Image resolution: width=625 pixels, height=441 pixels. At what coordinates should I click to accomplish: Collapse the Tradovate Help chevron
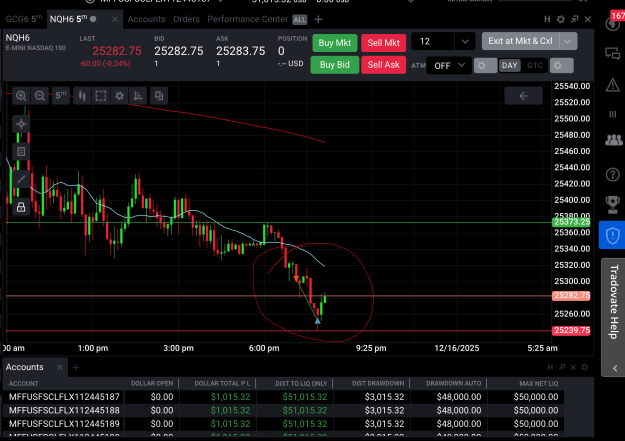pyautogui.click(x=615, y=368)
